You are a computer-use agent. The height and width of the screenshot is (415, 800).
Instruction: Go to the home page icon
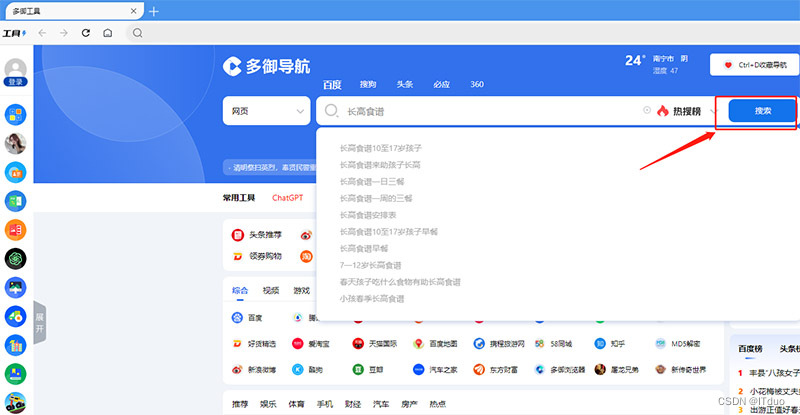click(108, 33)
